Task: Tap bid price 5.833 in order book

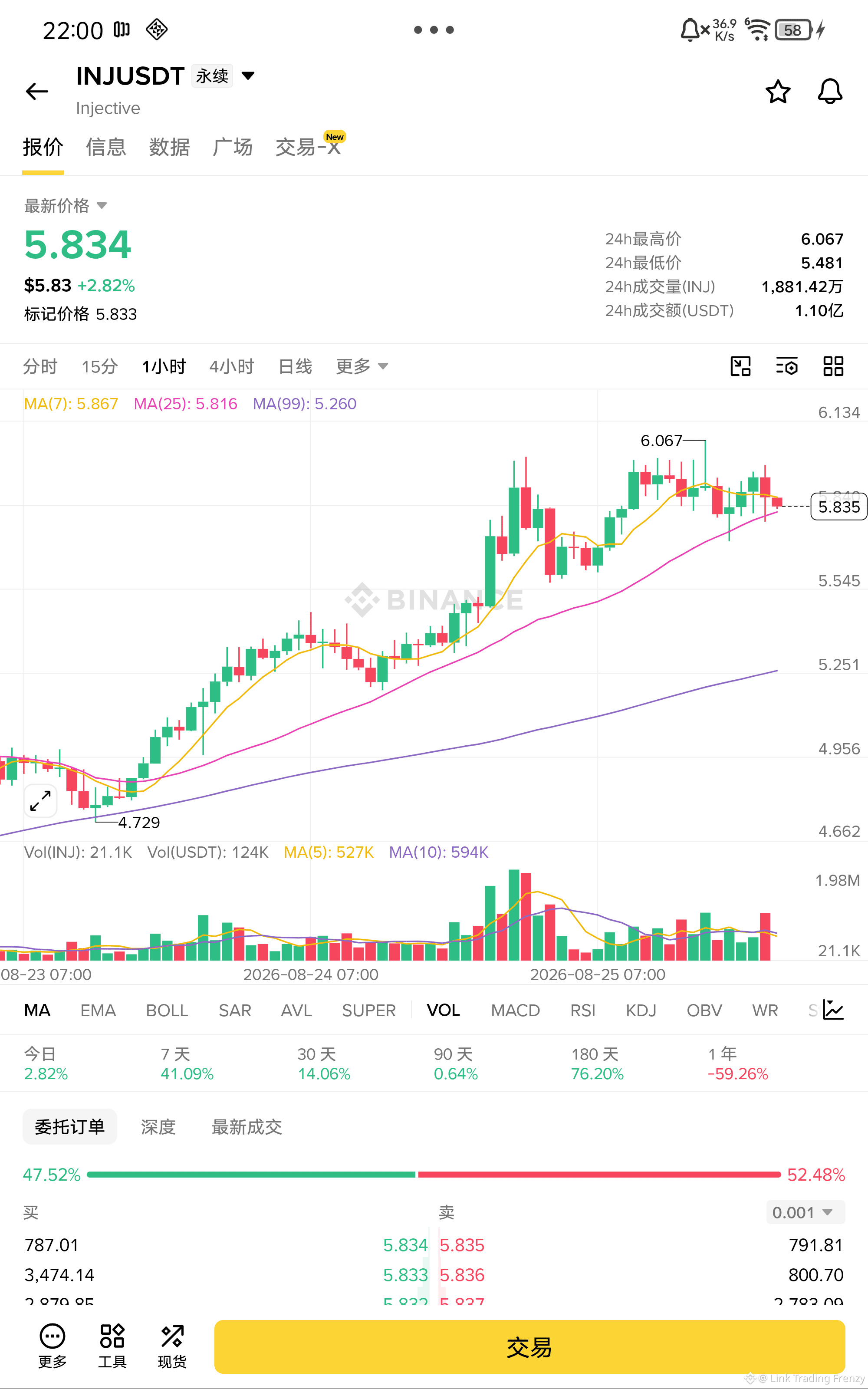Action: [405, 1275]
